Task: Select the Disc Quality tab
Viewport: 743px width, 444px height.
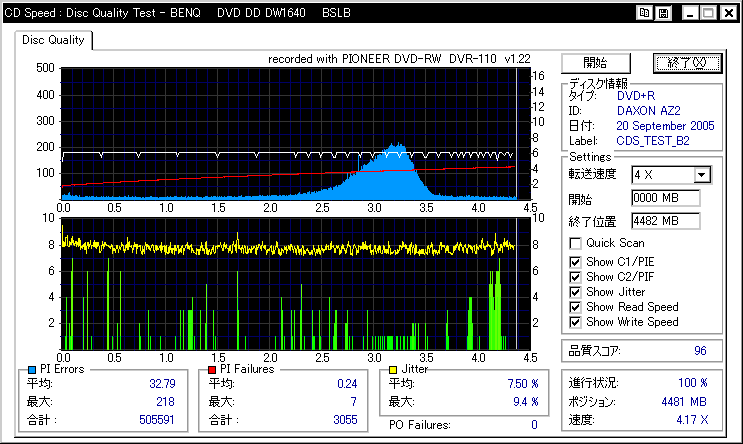Action: tap(55, 41)
